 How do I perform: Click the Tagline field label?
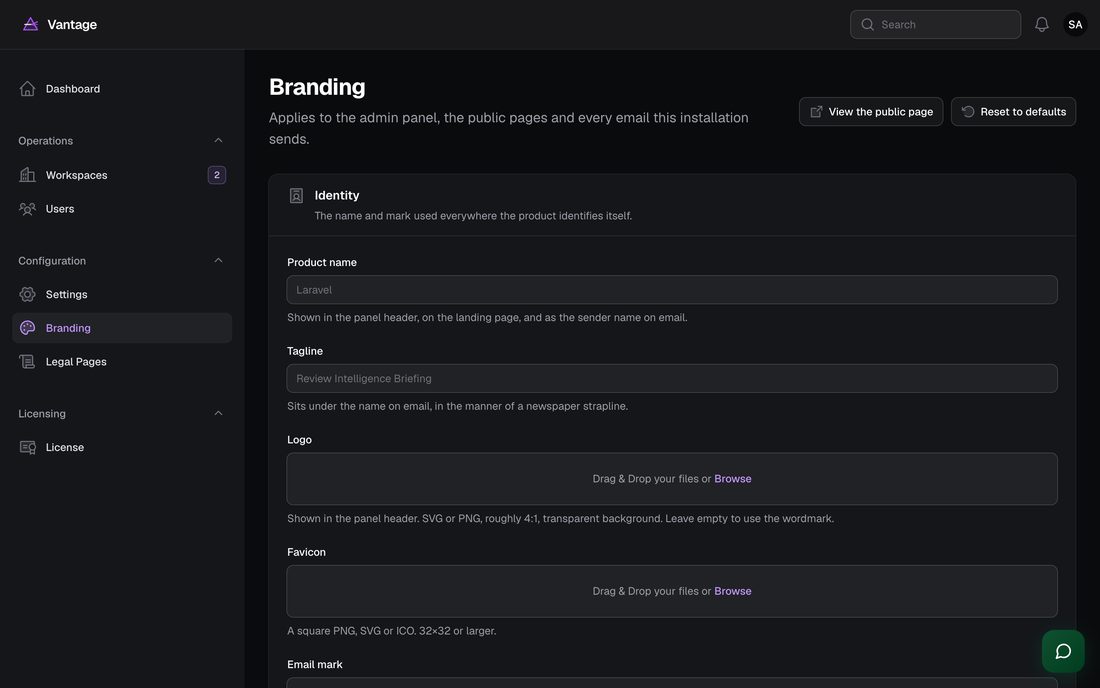[305, 351]
